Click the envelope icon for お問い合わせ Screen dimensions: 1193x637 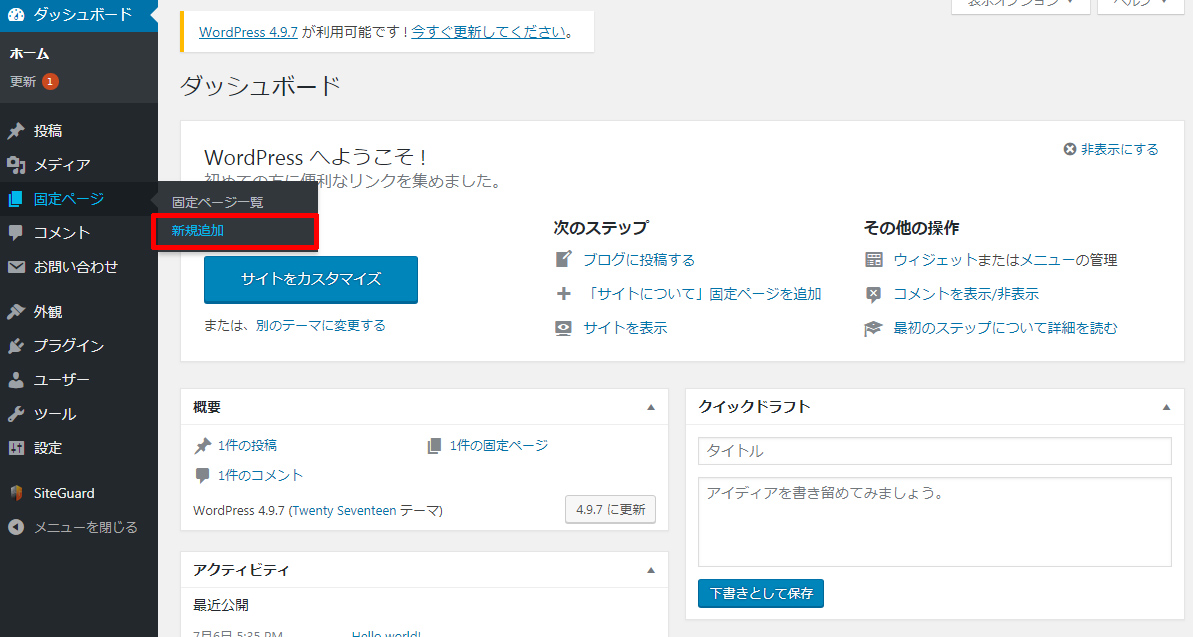click(16, 267)
